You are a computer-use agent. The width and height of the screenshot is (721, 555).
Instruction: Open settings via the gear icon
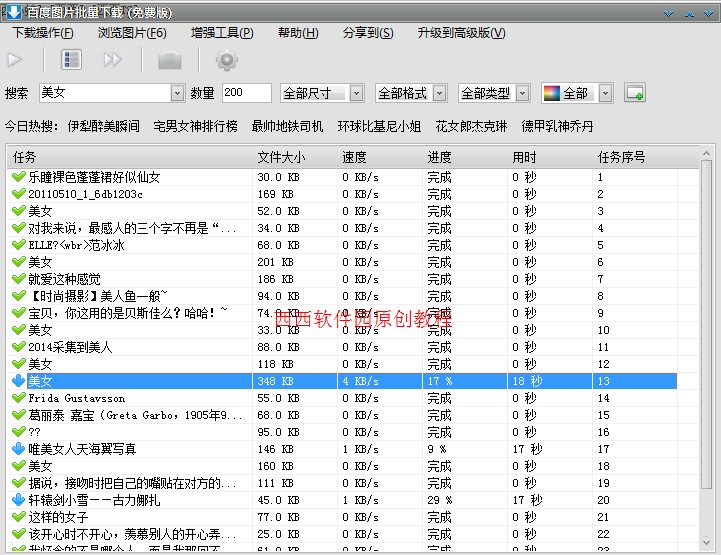pos(227,60)
